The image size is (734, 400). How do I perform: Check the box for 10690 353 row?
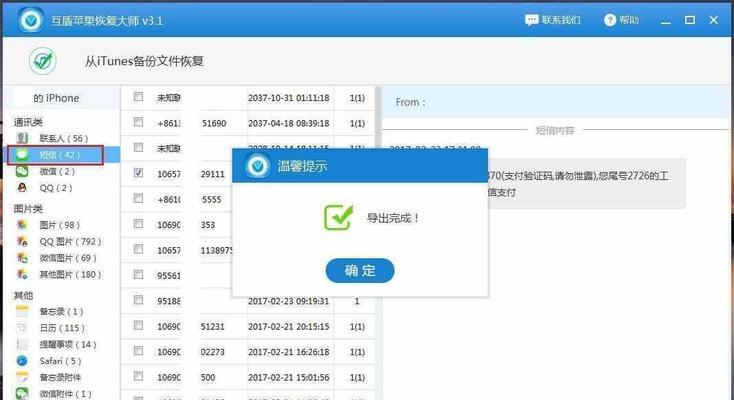tap(138, 223)
